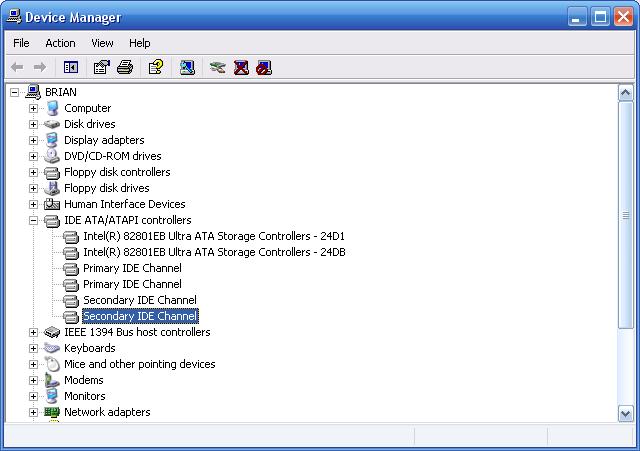Open Help via the question-mark toolbar icon
This screenshot has width=640, height=451.
156,67
